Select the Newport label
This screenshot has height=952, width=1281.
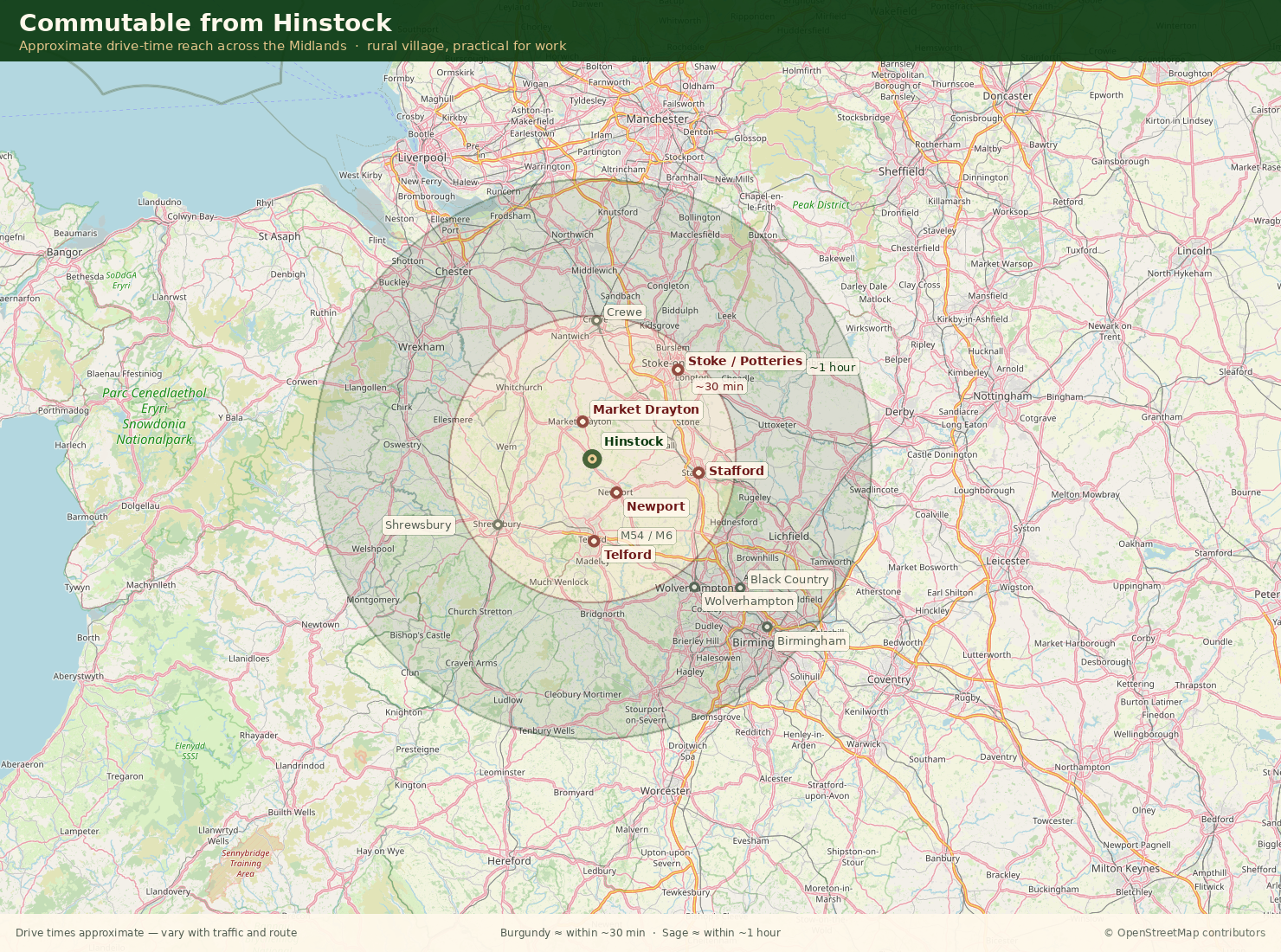[656, 506]
